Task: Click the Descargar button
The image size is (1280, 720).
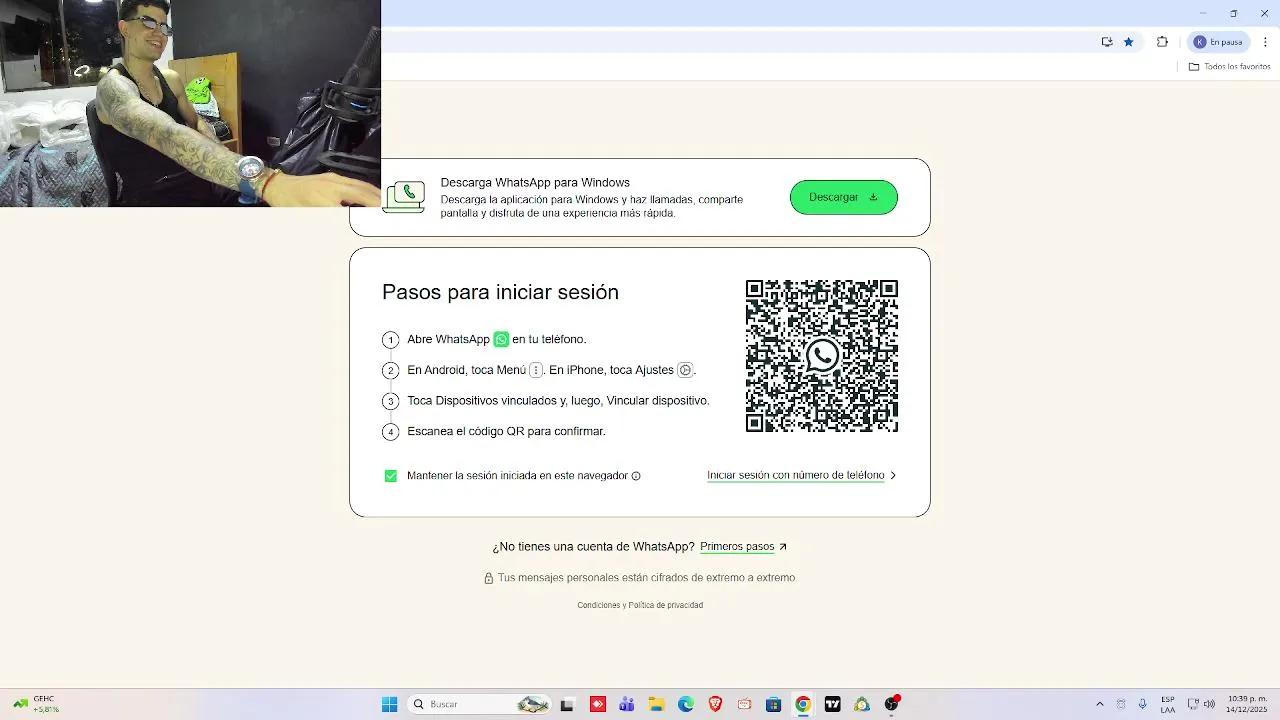Action: point(844,197)
